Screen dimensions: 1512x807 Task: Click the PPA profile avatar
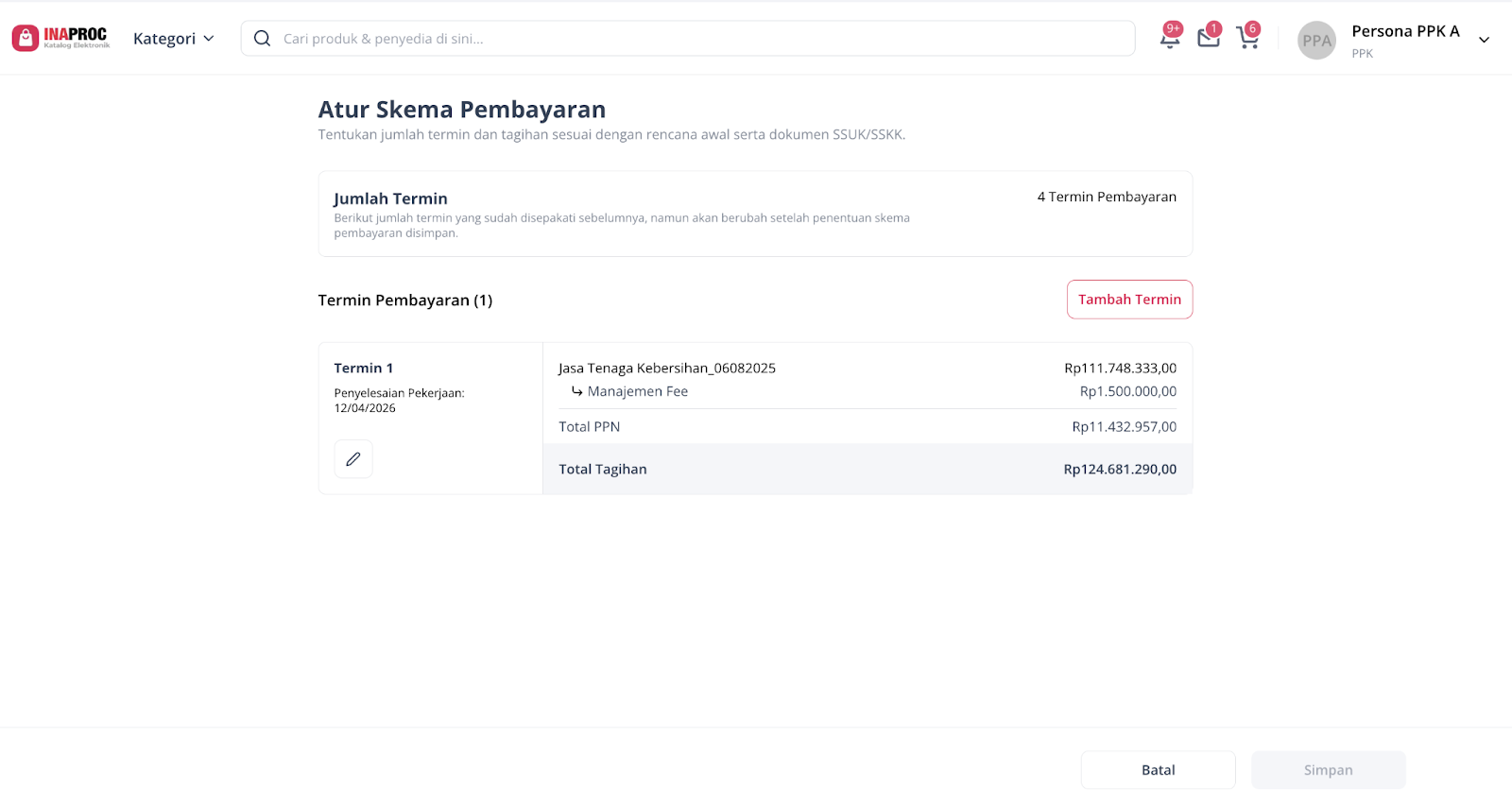pos(1316,41)
